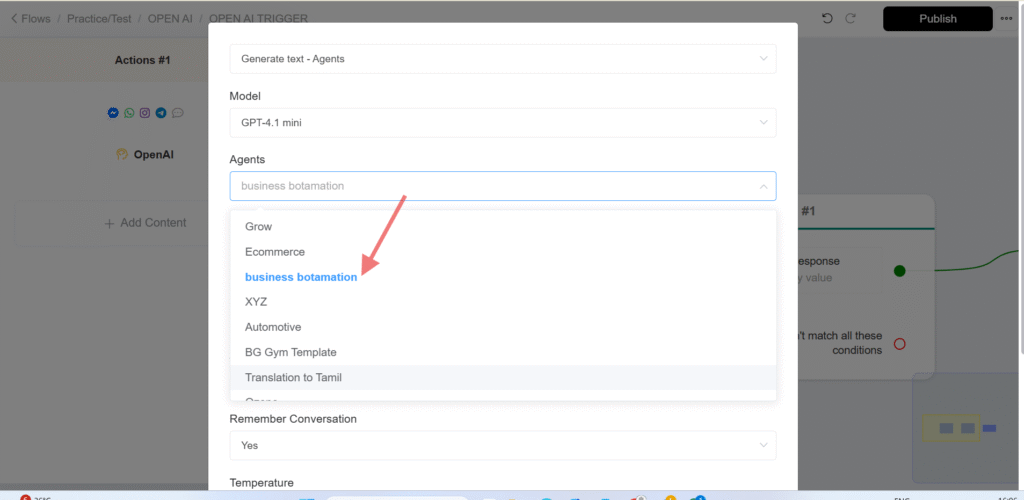Open the Remember Conversation dropdown
The image size is (1024, 500).
pyautogui.click(x=503, y=445)
